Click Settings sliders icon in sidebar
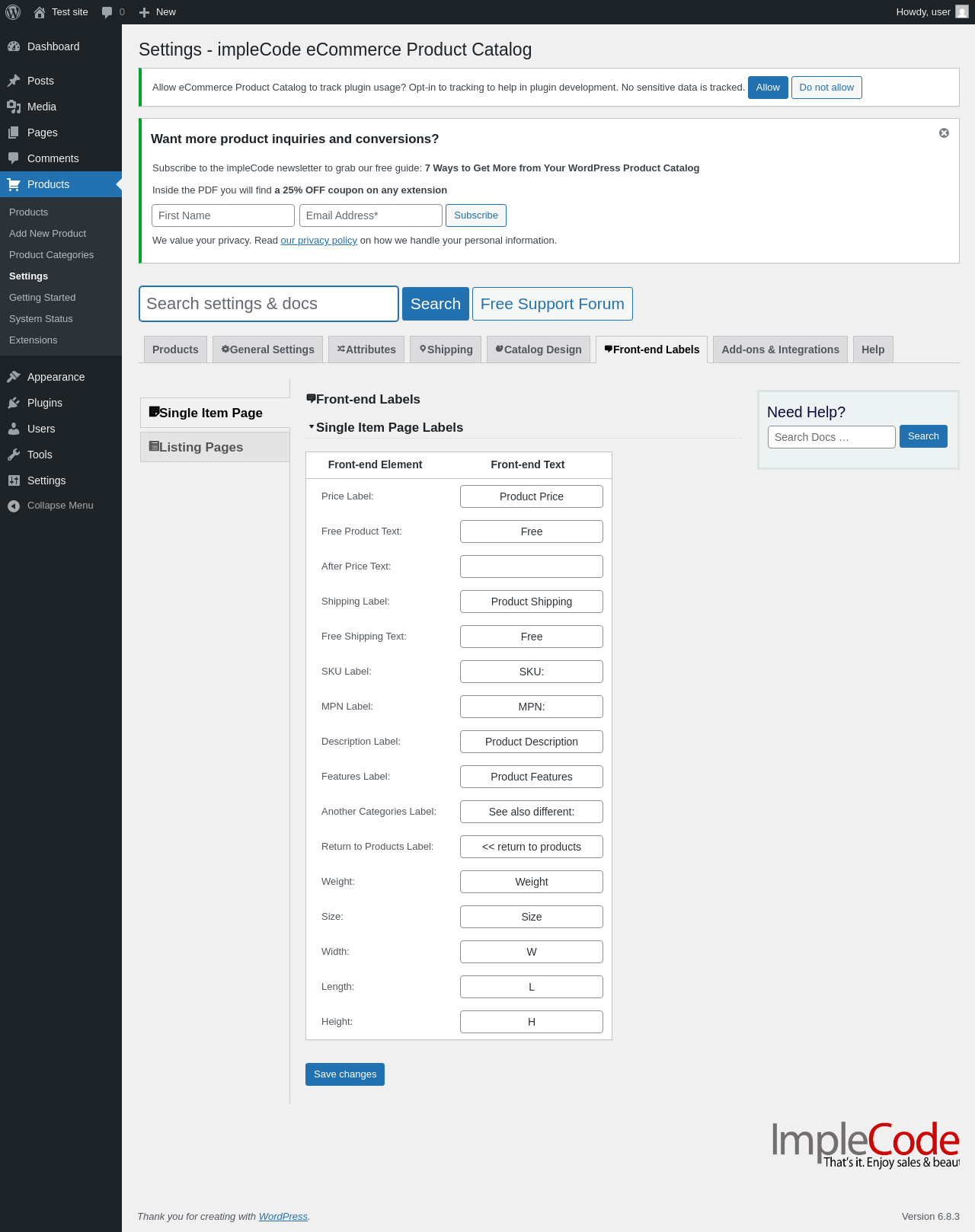The image size is (975, 1232). (14, 480)
